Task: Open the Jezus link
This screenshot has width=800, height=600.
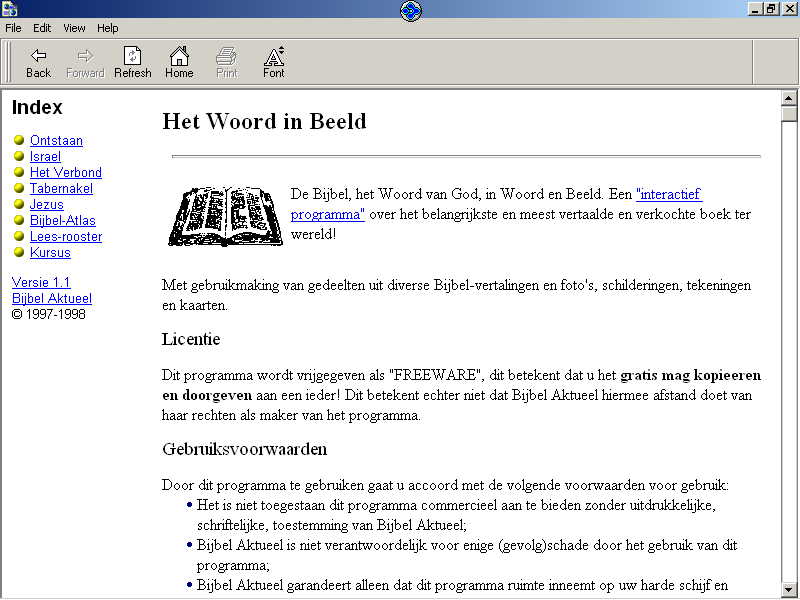Action: 46,205
